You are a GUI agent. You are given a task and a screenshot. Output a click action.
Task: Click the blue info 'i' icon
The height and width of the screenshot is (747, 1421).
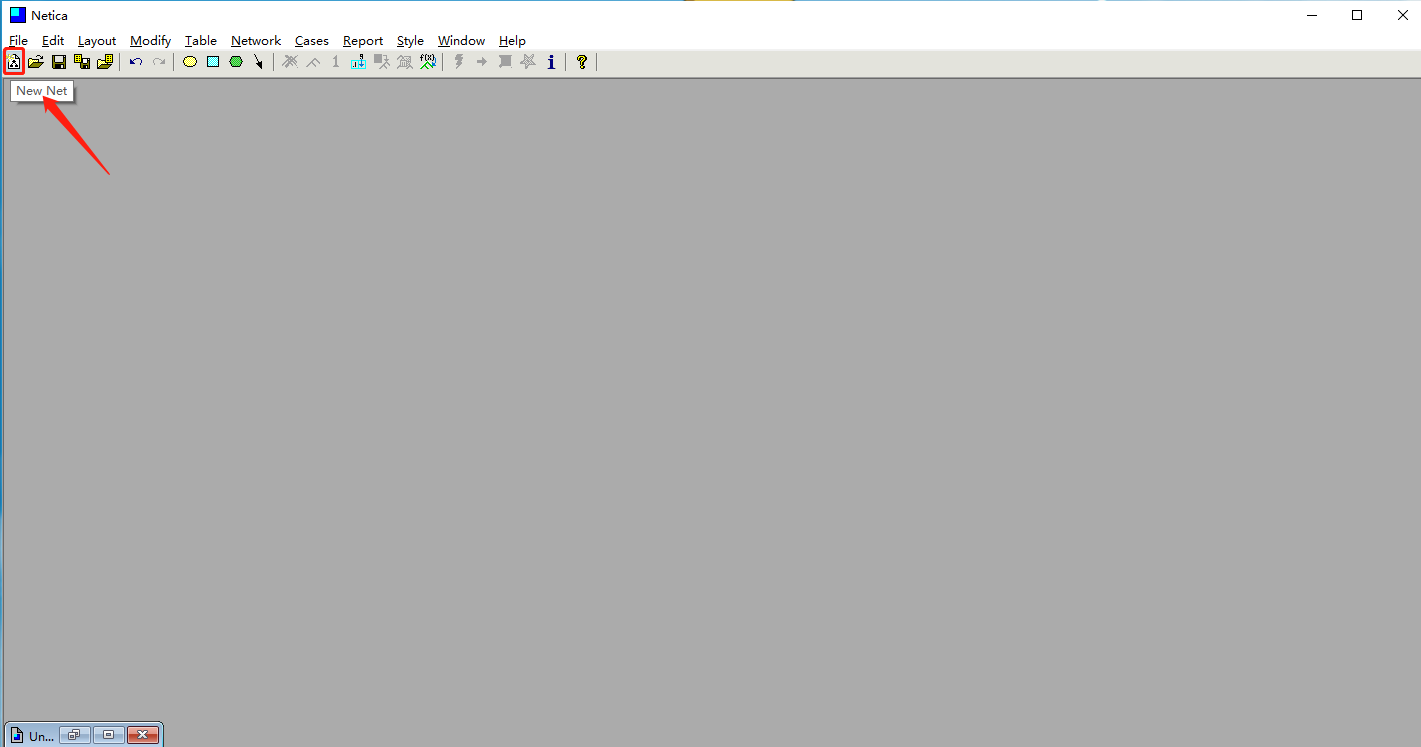551,62
